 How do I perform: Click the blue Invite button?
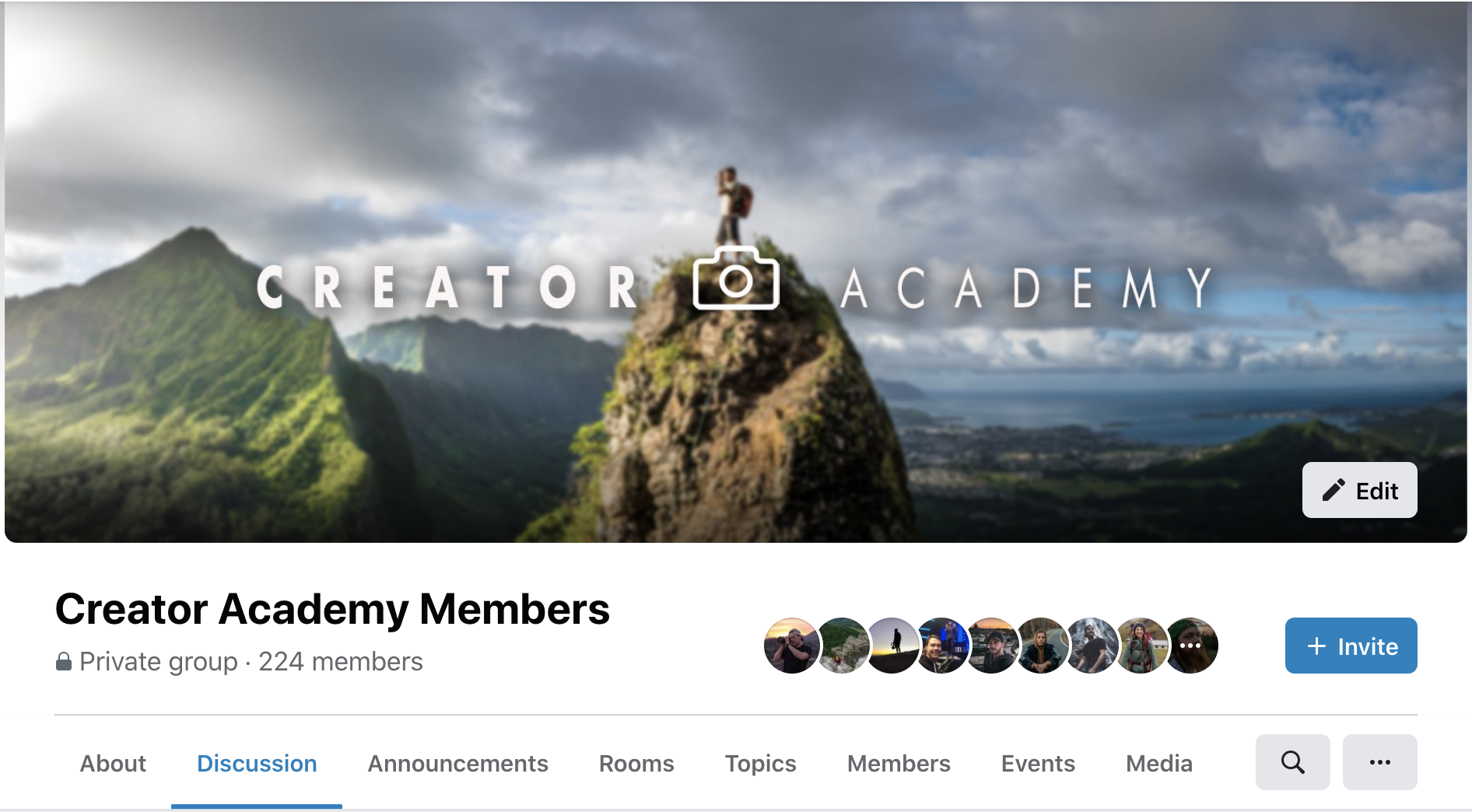(1351, 646)
